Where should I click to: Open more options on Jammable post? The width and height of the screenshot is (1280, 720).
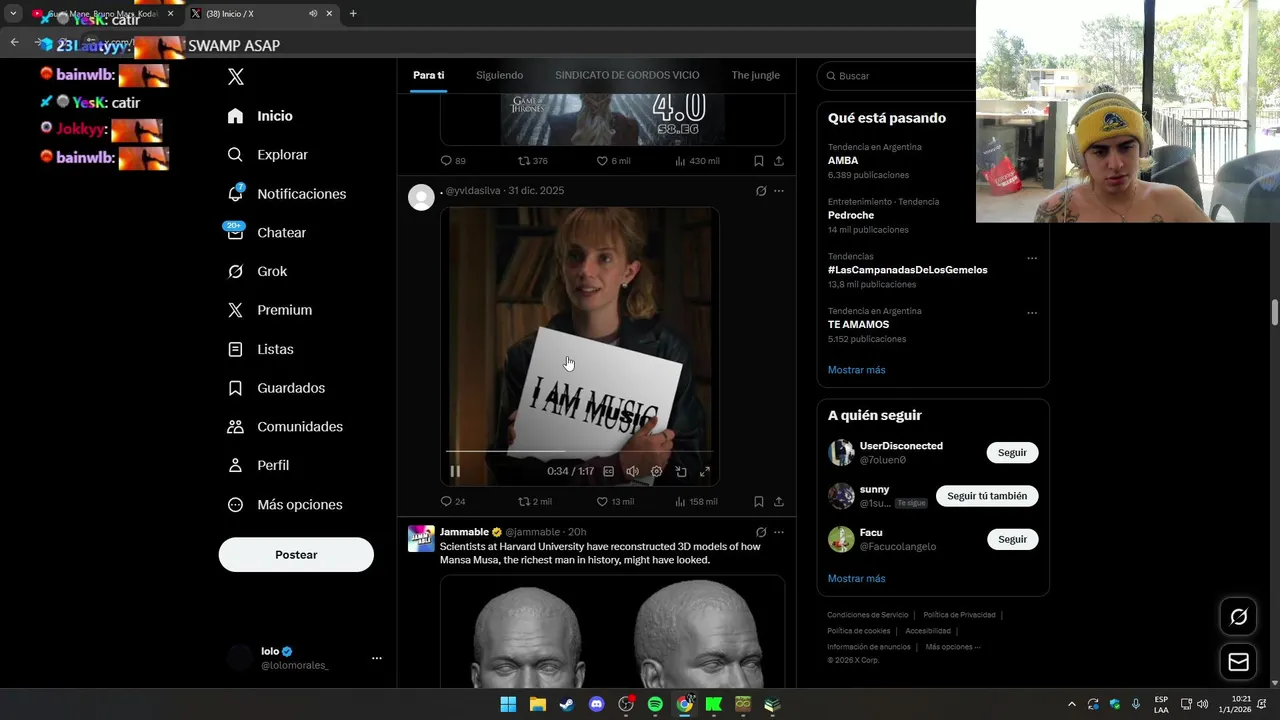(779, 532)
